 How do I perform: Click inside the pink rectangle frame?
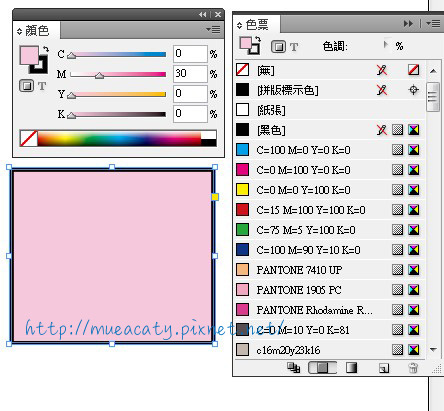112,256
